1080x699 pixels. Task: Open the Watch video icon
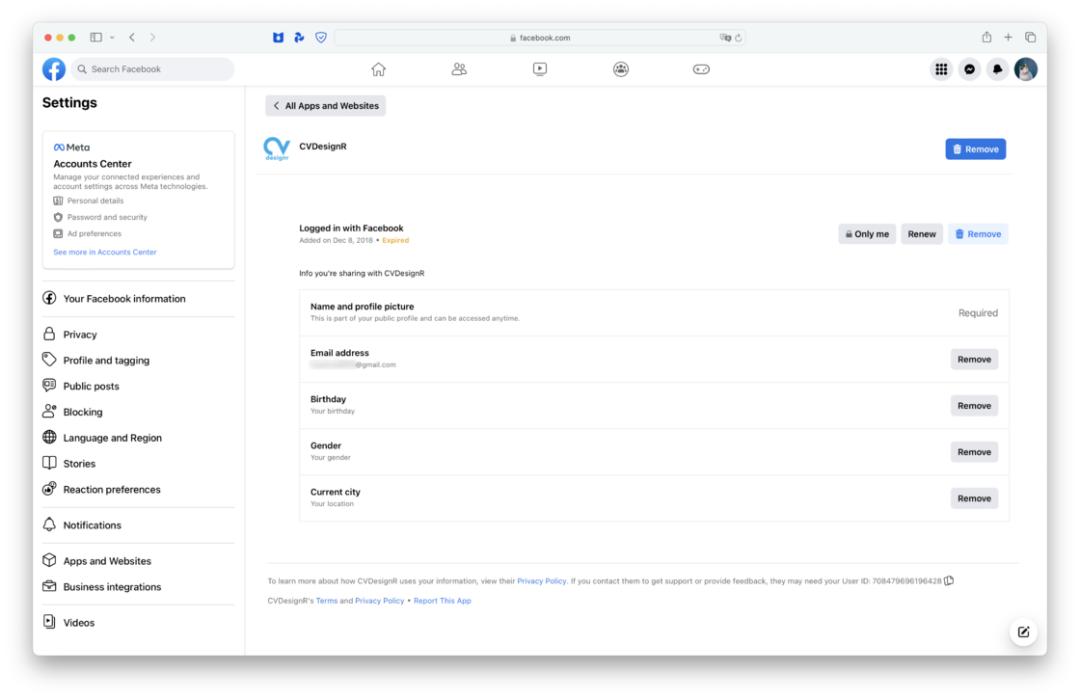(540, 69)
